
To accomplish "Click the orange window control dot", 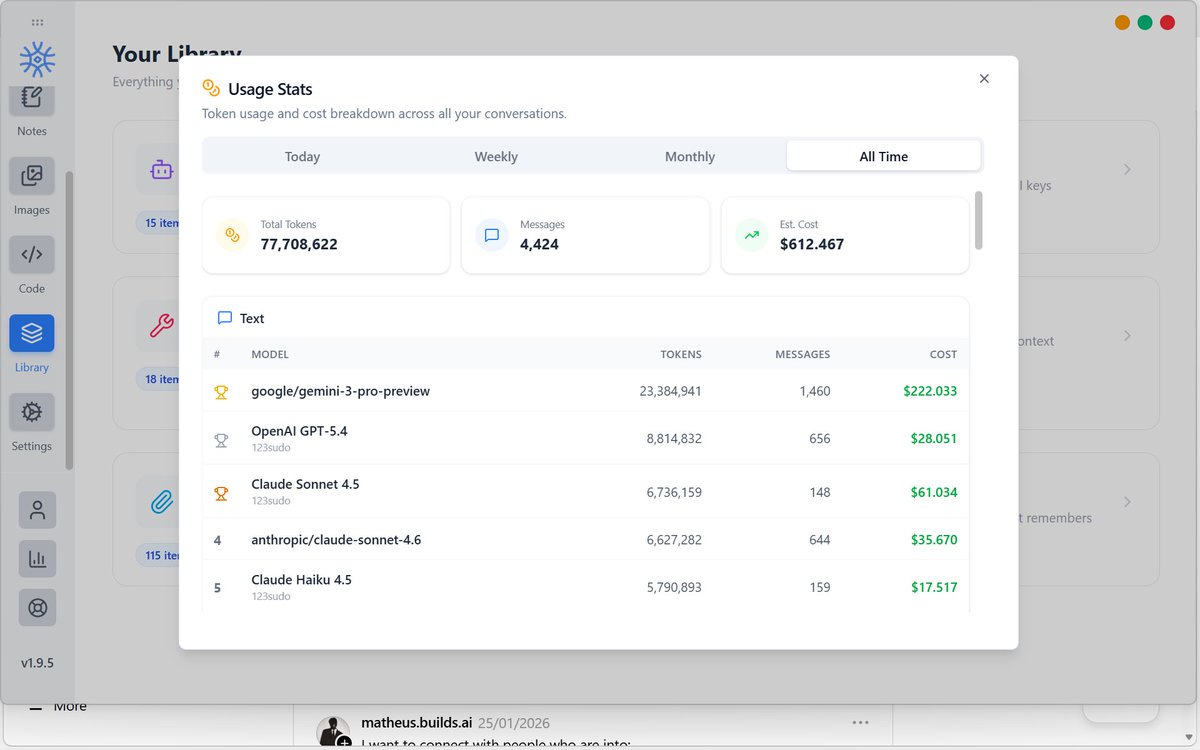I will coord(1123,22).
